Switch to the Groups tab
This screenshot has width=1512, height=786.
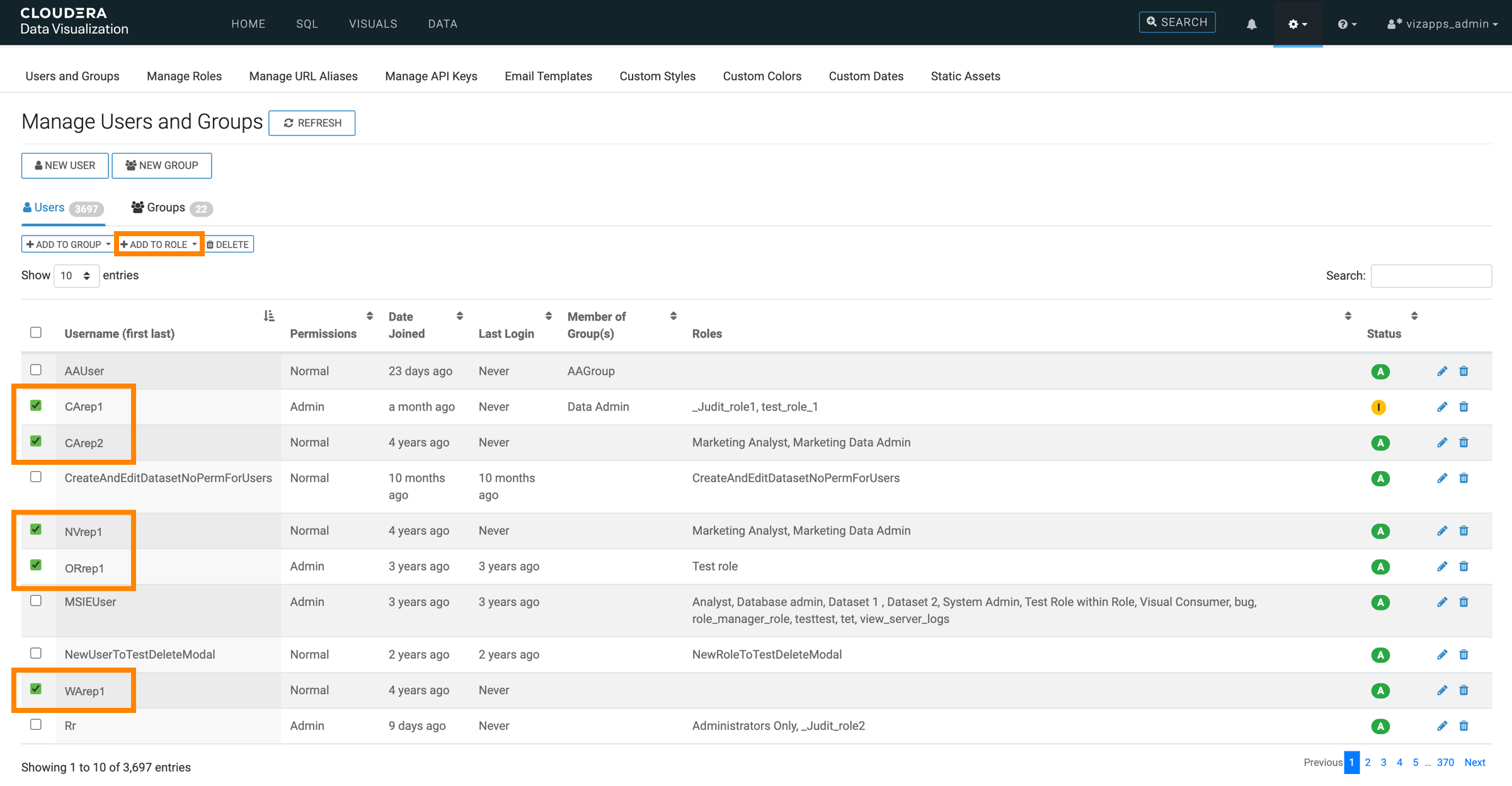[x=166, y=208]
